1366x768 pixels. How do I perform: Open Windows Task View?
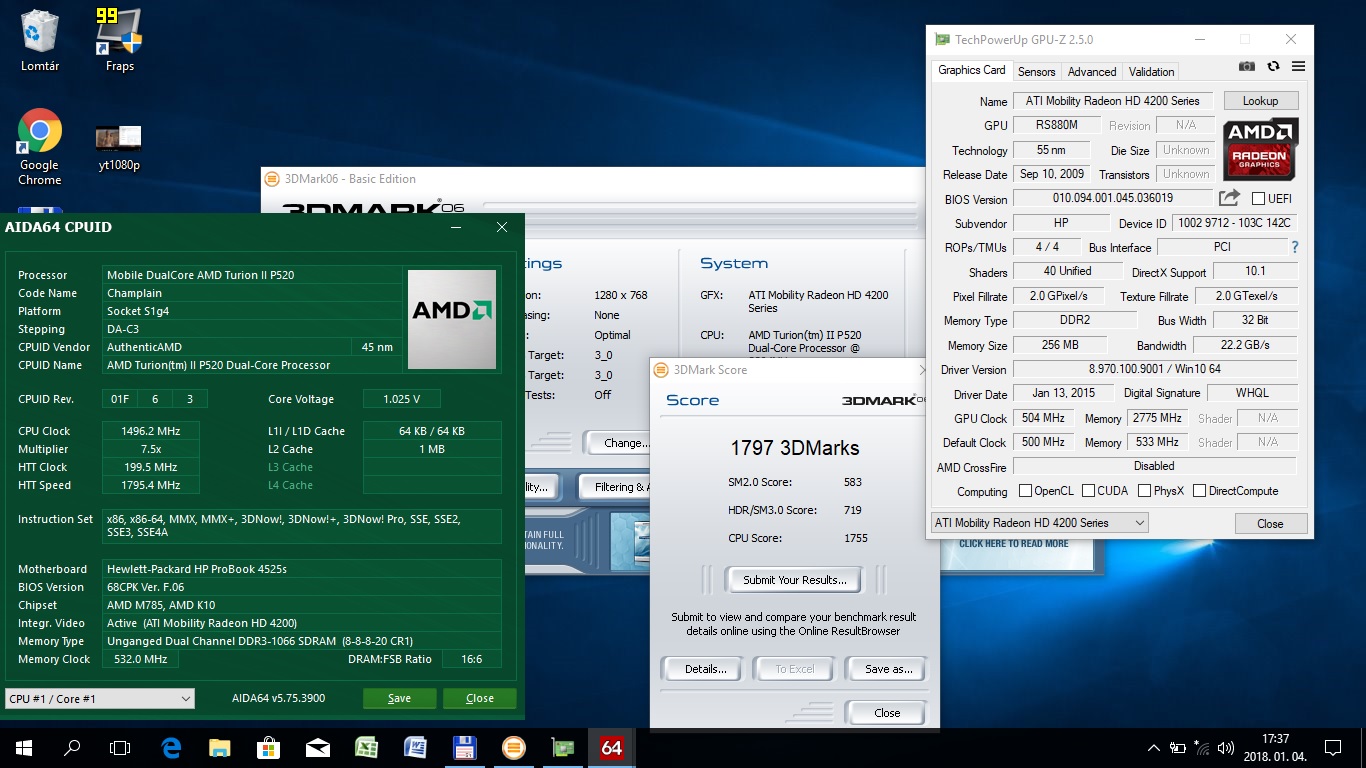120,747
